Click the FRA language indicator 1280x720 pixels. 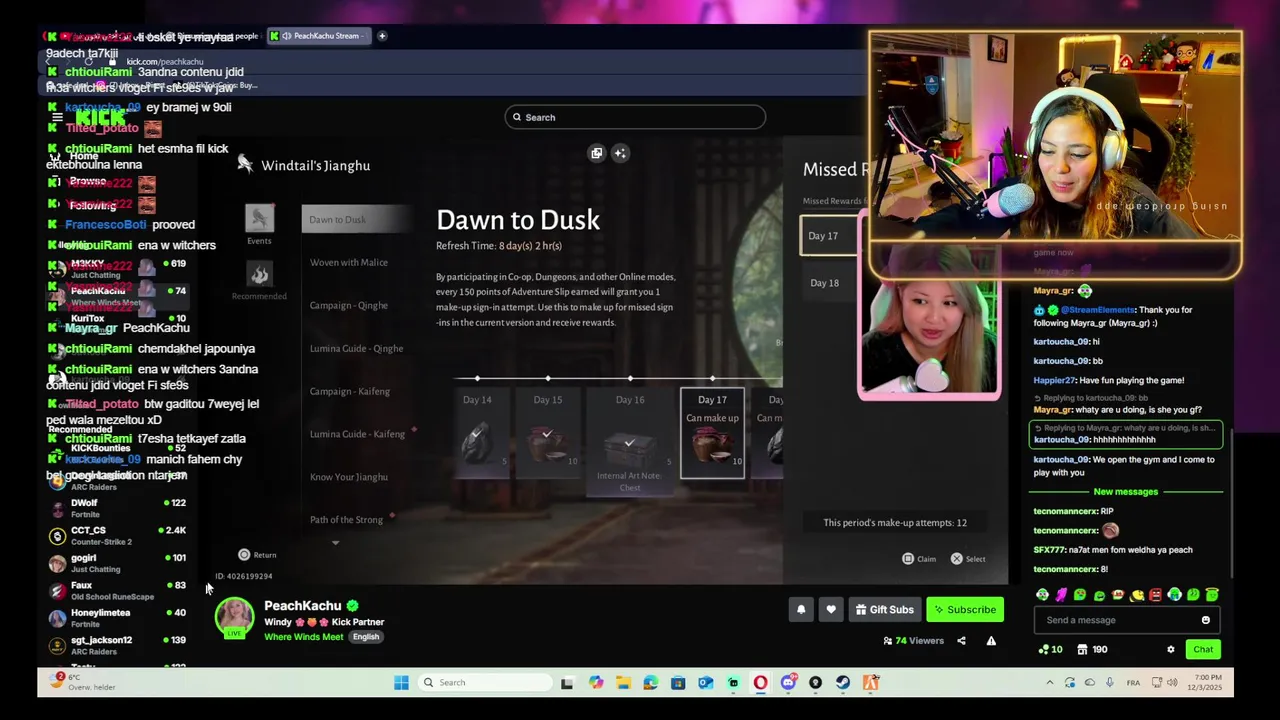tap(1133, 683)
